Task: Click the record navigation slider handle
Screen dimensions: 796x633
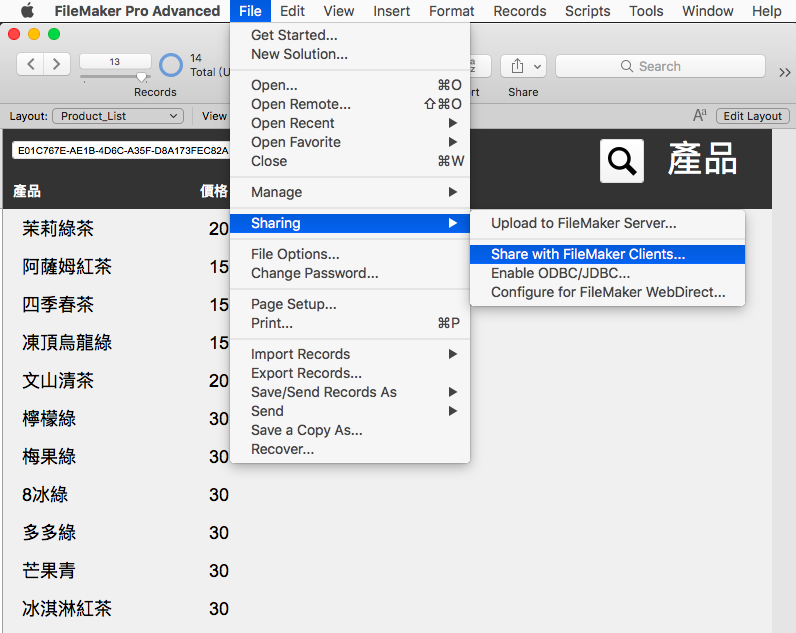Action: click(x=142, y=77)
